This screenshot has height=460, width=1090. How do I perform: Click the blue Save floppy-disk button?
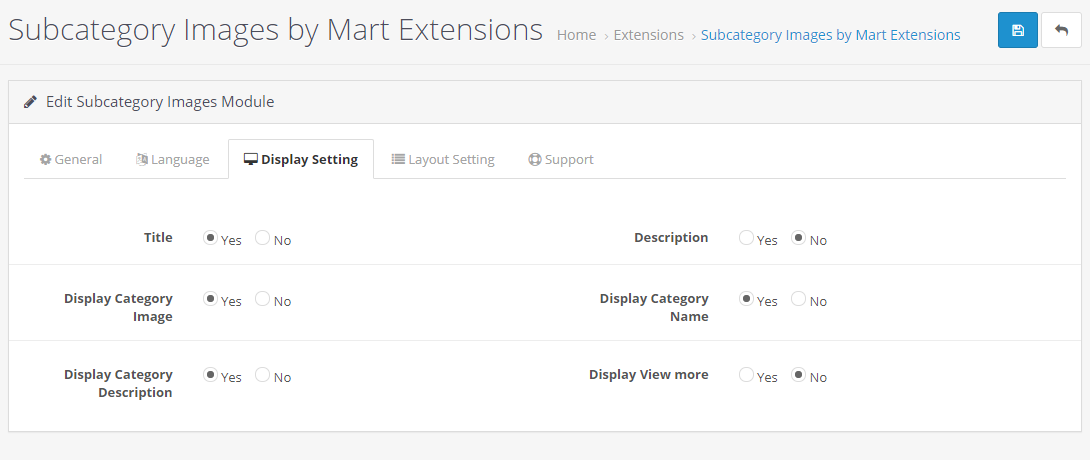point(1018,30)
